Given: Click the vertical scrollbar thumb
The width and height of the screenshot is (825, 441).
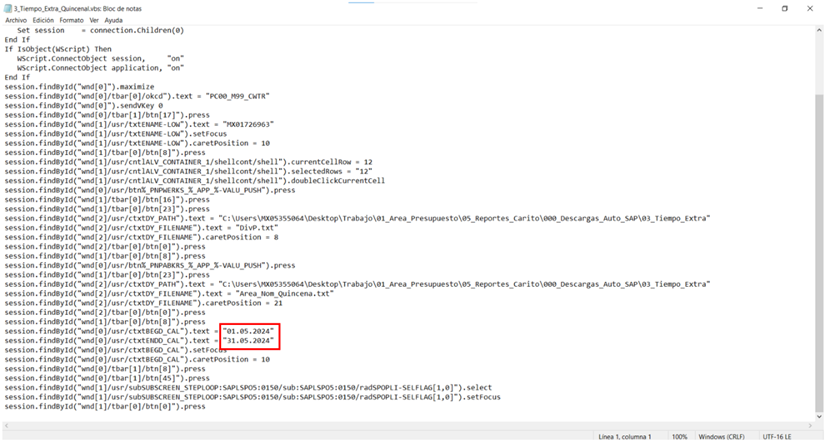Looking at the screenshot, I should coord(820,250).
